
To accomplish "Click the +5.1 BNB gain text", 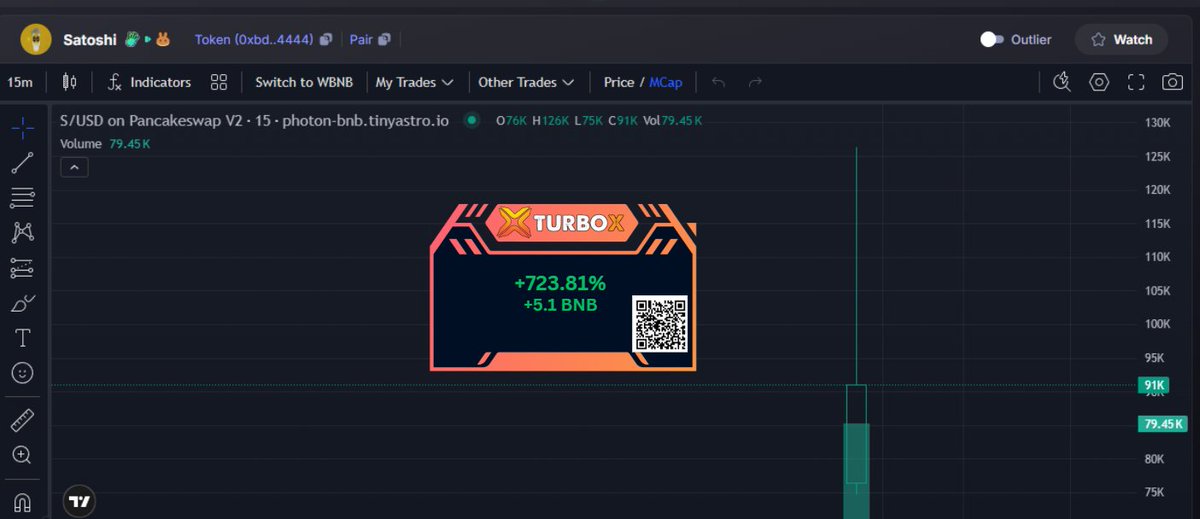I will 560,305.
